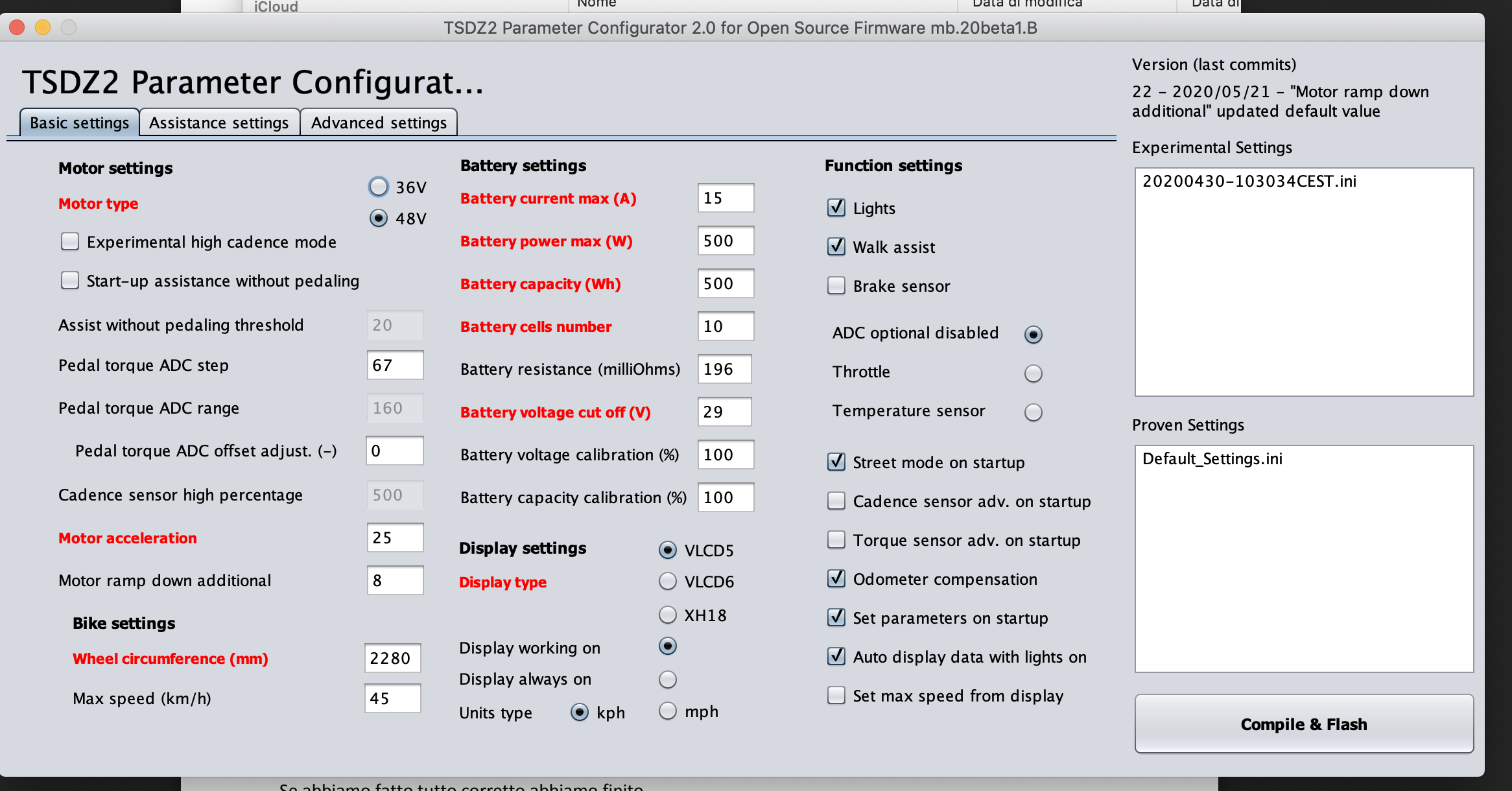
Task: Minimize the window with the yellow button
Action: click(x=43, y=27)
